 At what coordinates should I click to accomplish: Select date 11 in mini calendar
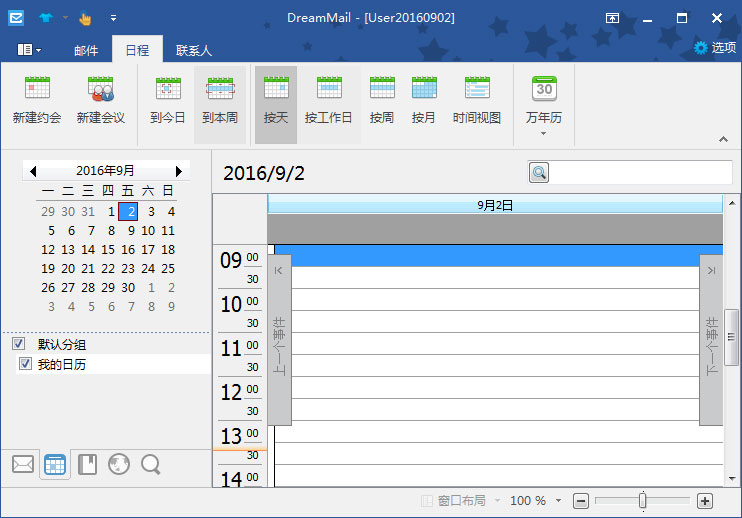168,230
